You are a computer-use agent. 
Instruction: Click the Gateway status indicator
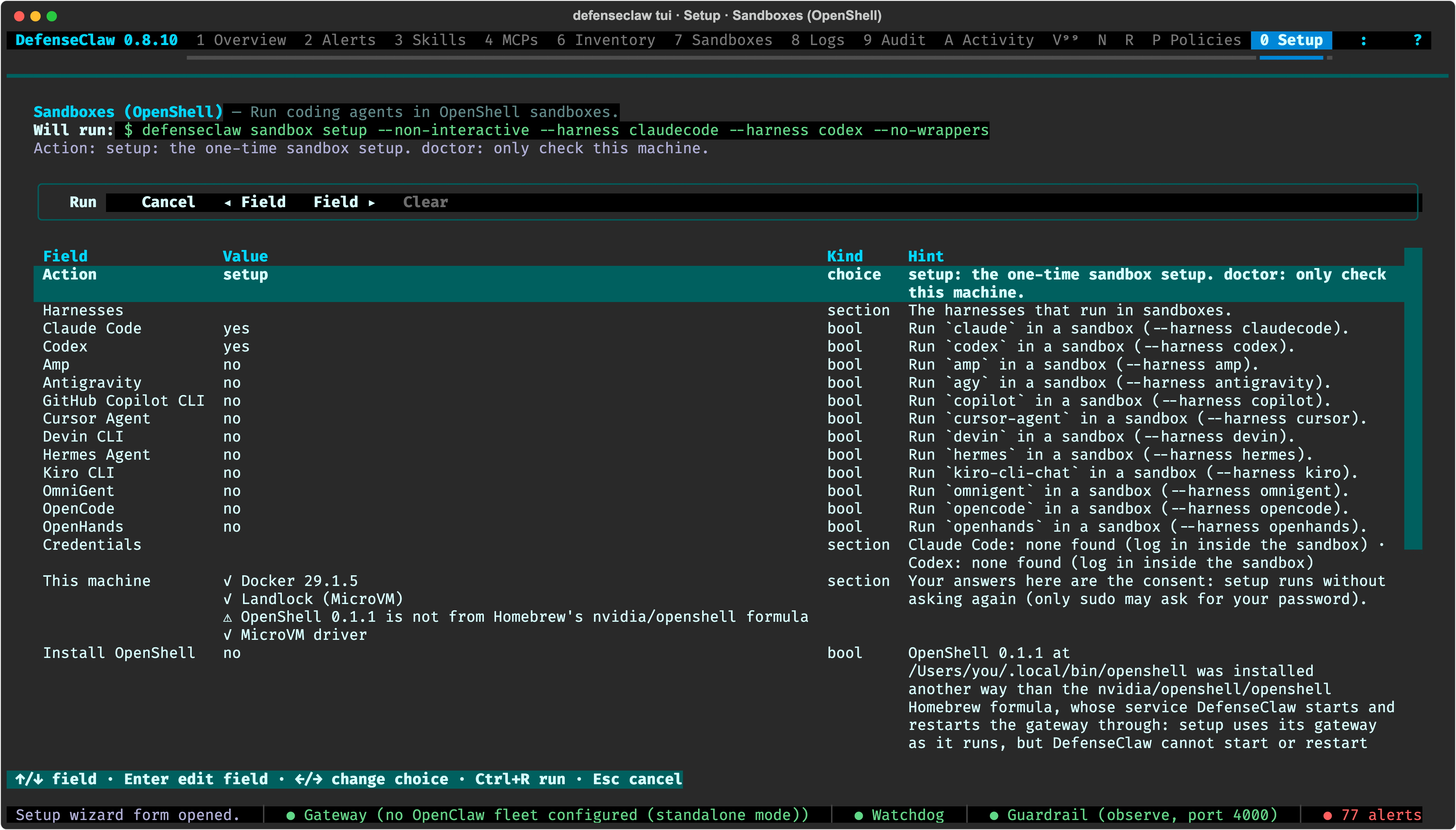547,814
